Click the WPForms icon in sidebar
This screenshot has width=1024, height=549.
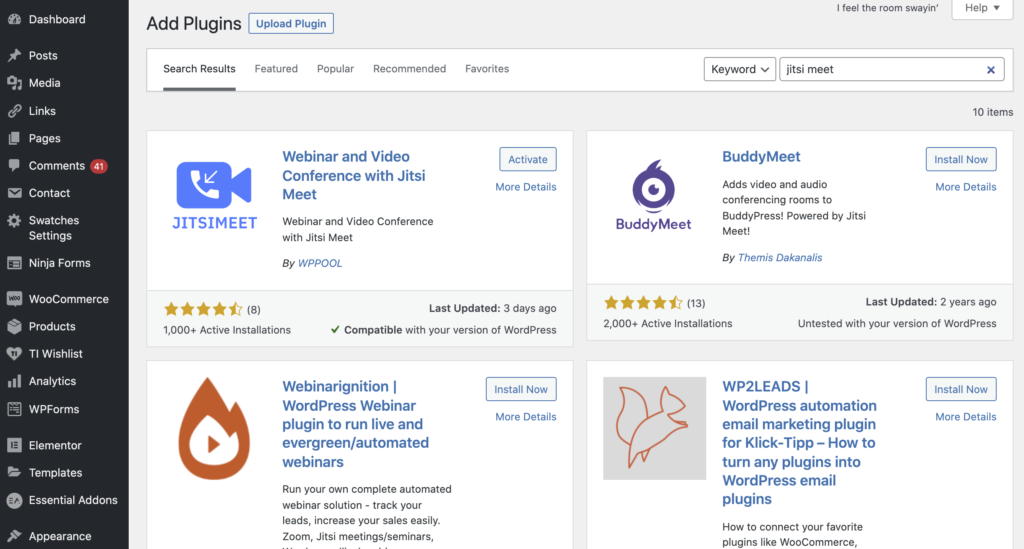coord(14,409)
